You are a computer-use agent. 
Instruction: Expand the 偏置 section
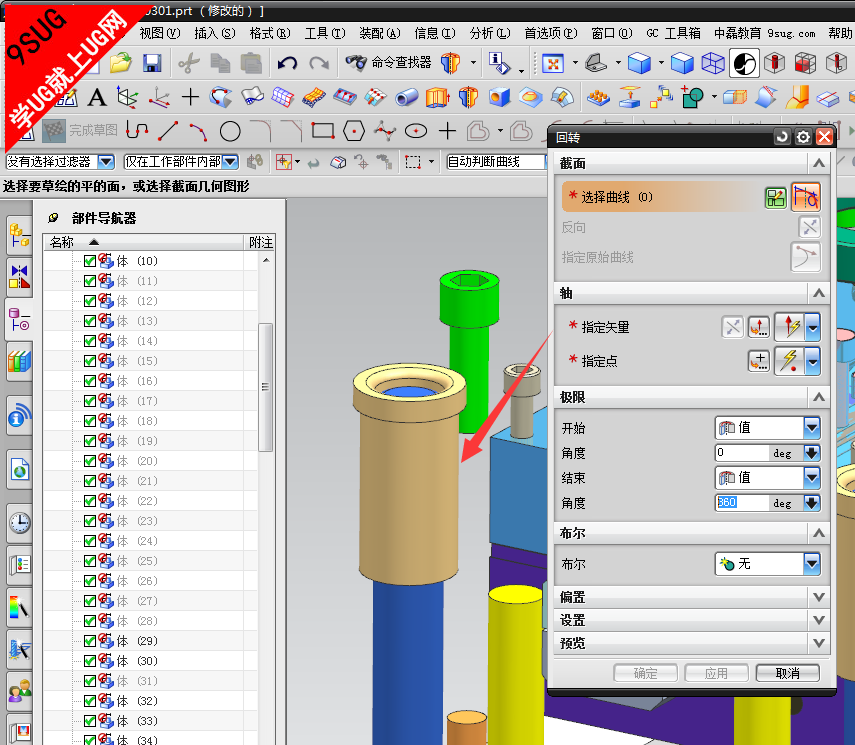pyautogui.click(x=818, y=597)
